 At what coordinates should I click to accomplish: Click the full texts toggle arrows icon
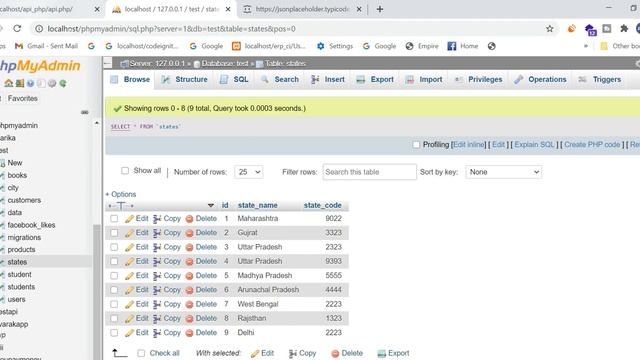point(121,206)
